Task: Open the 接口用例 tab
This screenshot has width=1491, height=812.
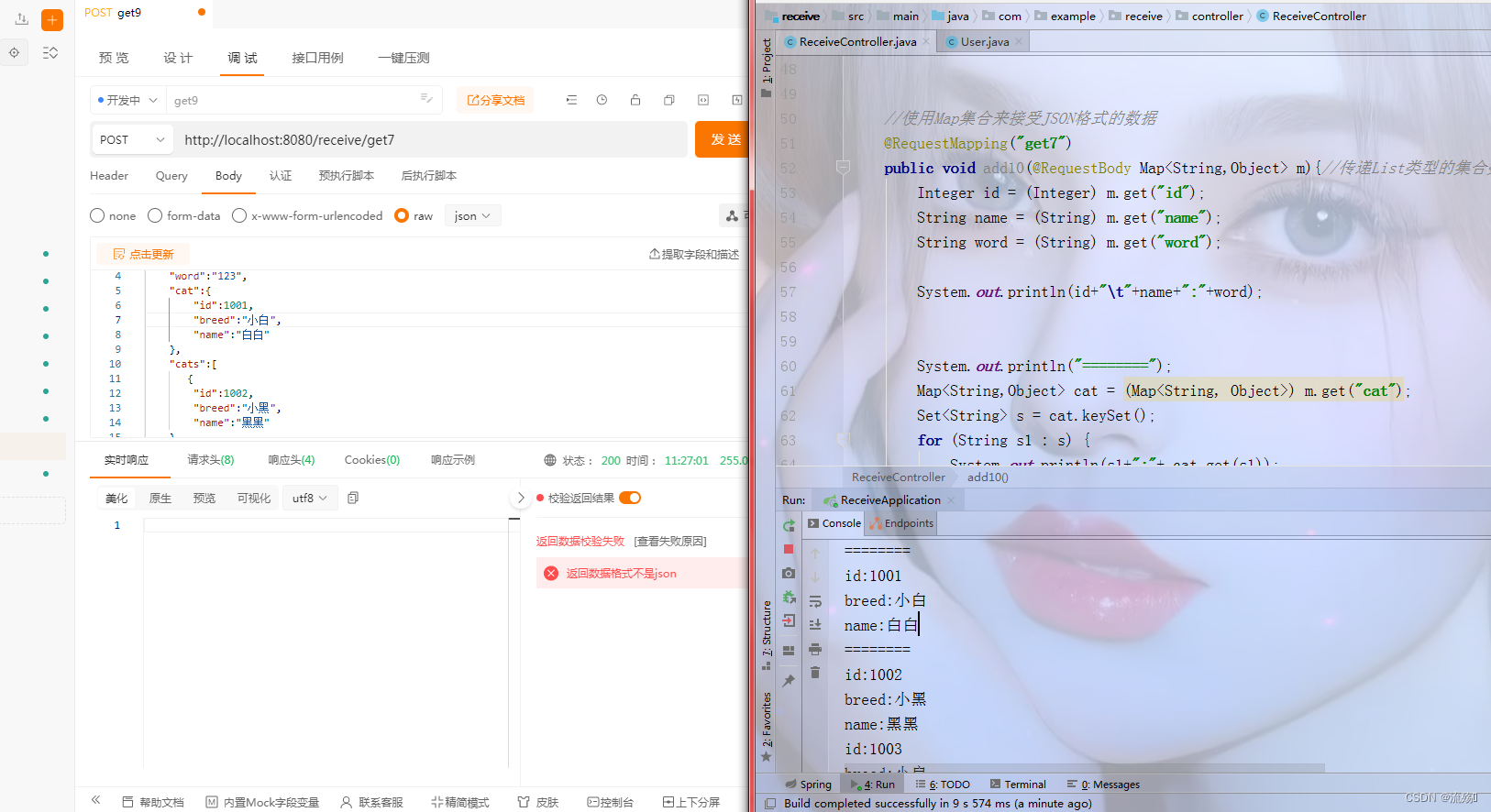Action: (317, 58)
